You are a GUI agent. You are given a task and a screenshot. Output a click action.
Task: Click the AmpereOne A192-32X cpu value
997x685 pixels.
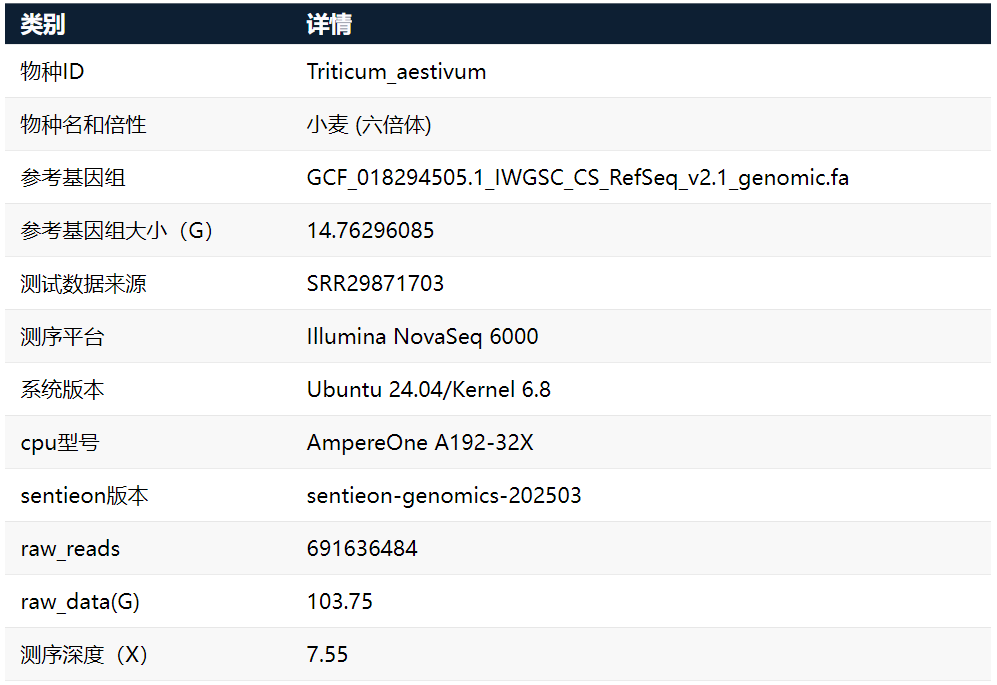point(420,443)
